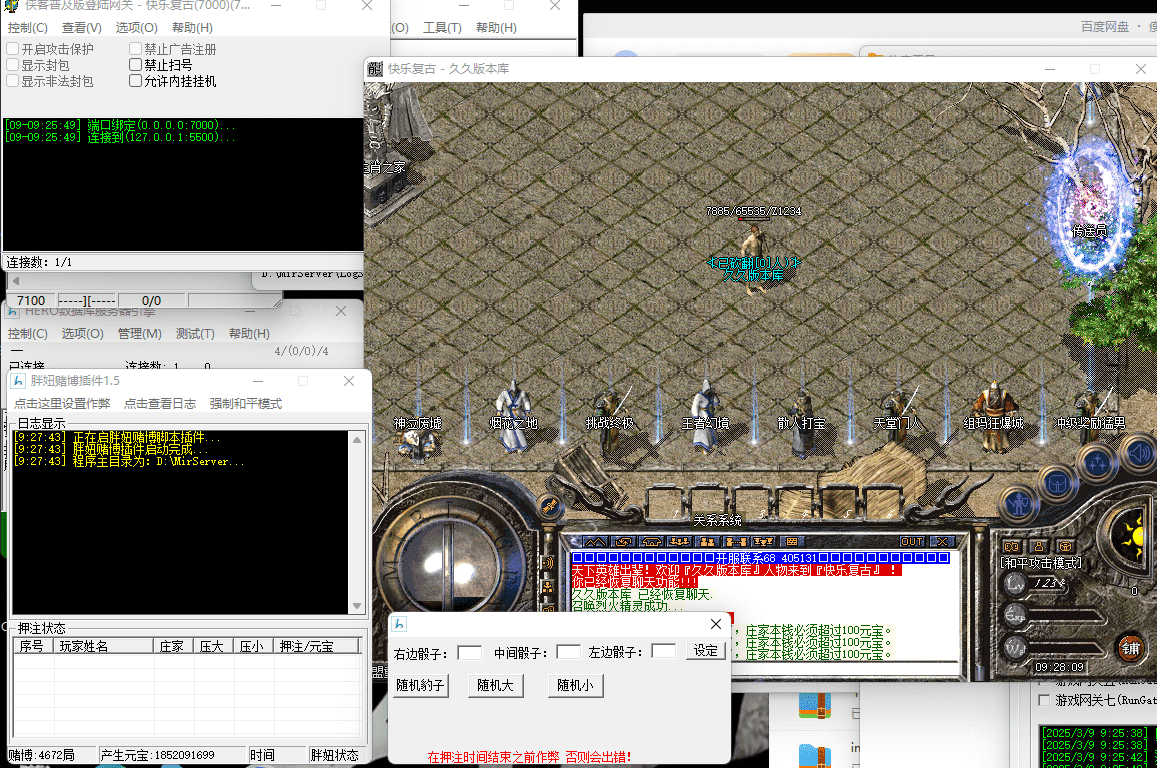
Task: Click the character figure round button
Action: tap(1019, 502)
